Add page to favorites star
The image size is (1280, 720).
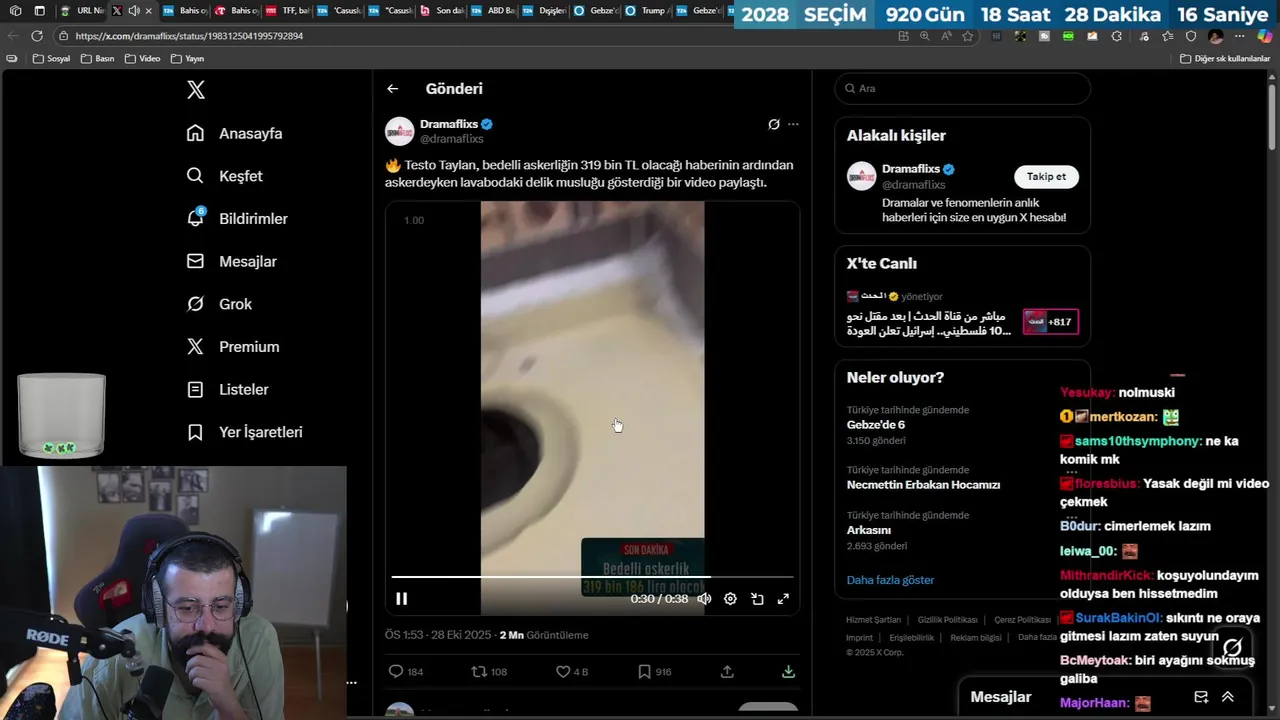(967, 36)
